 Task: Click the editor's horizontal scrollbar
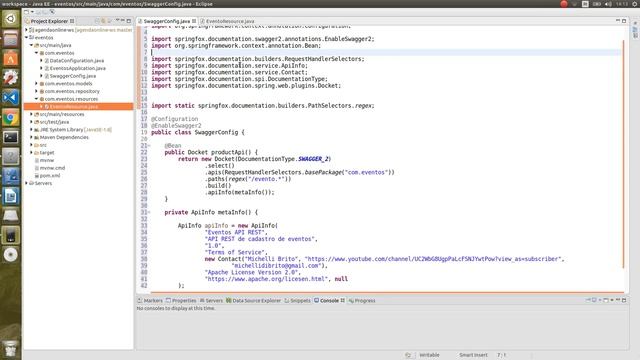coord(387,292)
